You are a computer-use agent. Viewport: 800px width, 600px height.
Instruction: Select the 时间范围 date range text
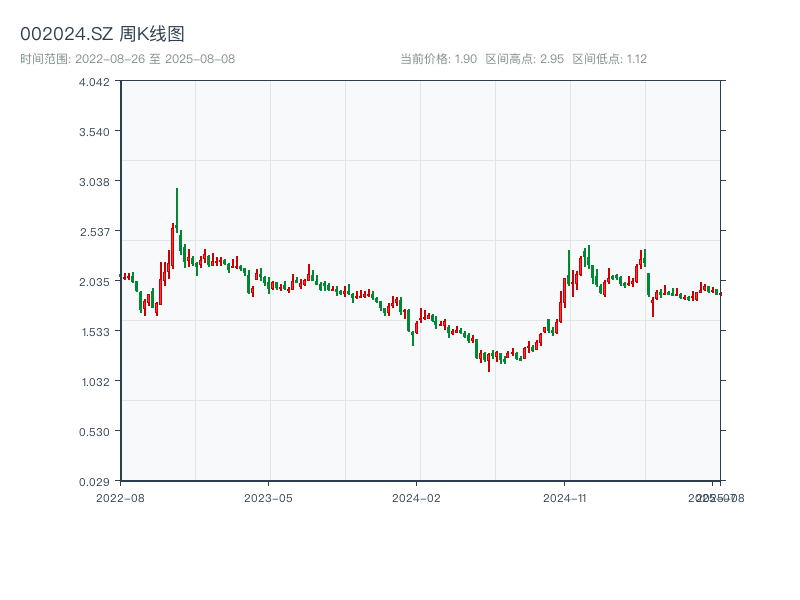(127, 59)
